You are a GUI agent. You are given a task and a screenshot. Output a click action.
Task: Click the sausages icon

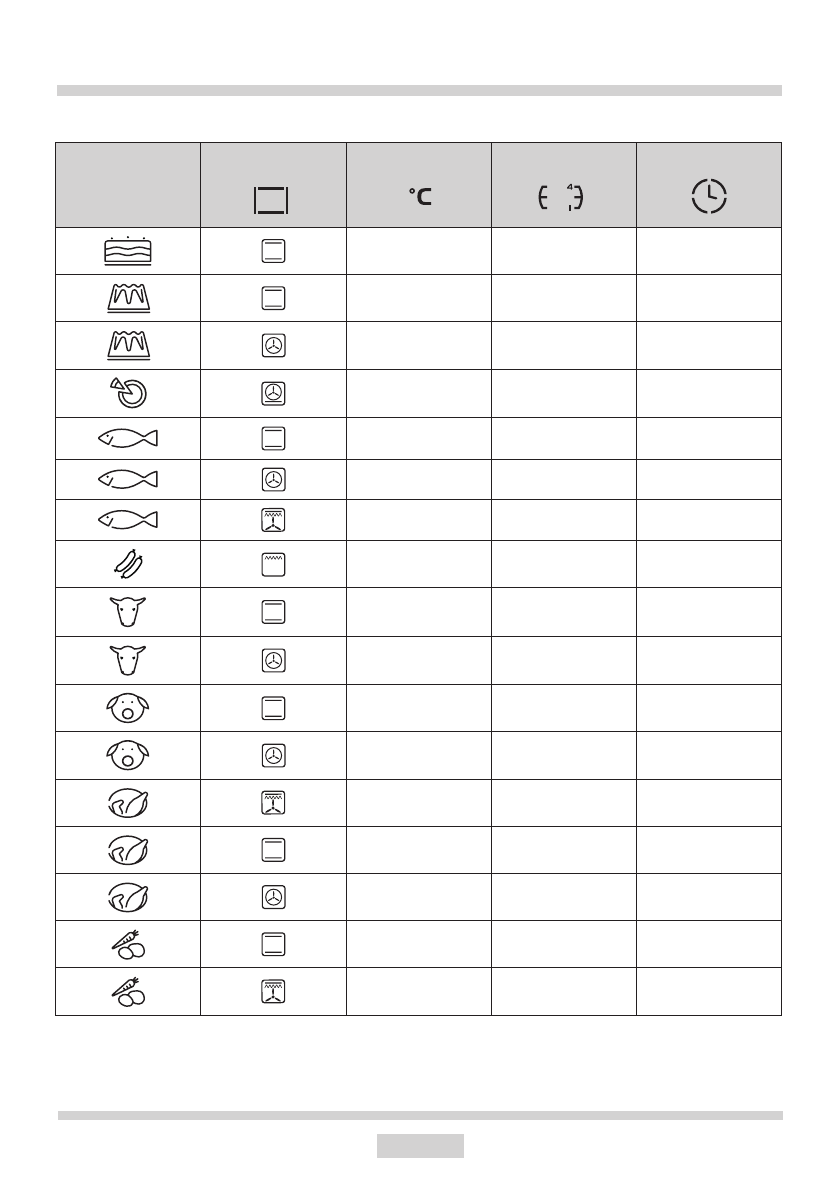(x=127, y=566)
